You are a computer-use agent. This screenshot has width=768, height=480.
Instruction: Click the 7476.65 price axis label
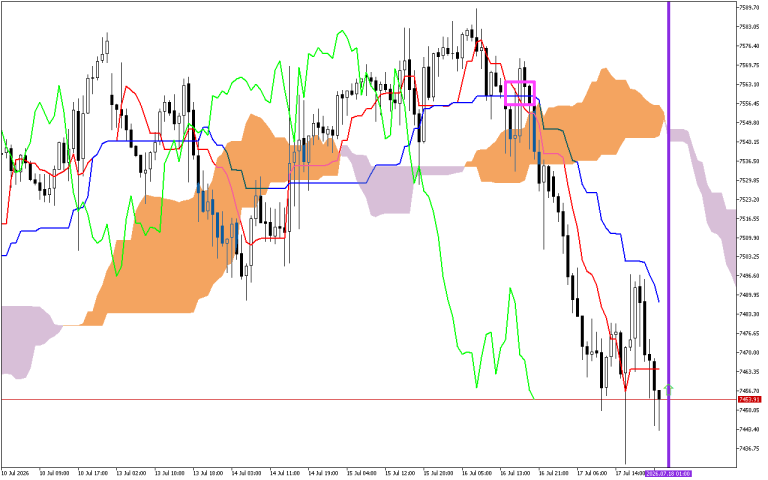[749, 333]
